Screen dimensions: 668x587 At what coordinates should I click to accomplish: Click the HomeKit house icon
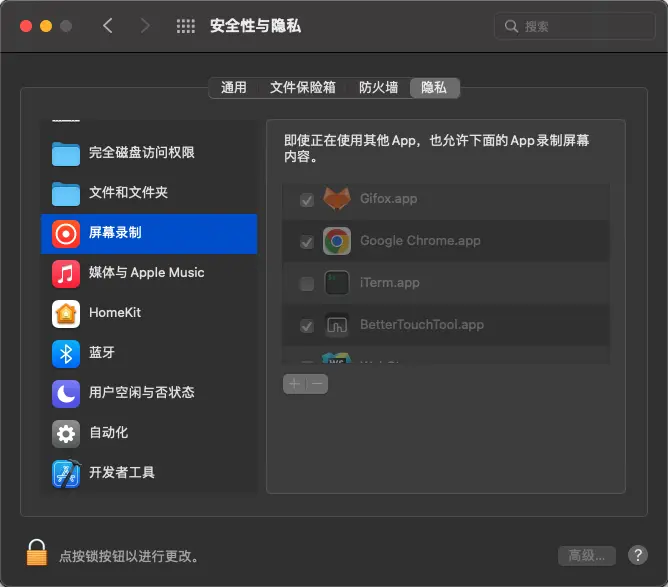click(66, 314)
